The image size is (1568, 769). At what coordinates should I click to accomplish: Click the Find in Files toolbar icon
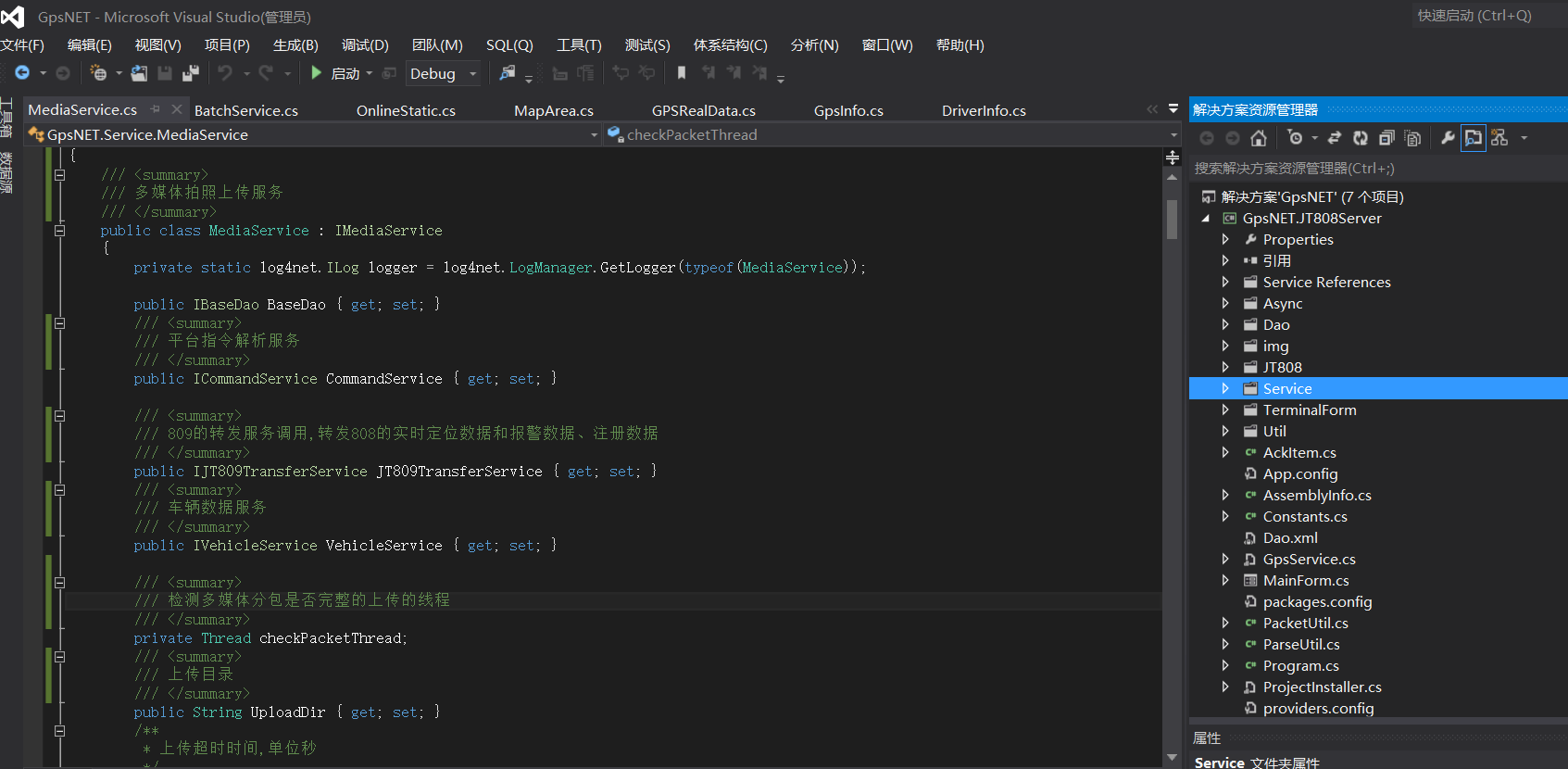pyautogui.click(x=508, y=73)
